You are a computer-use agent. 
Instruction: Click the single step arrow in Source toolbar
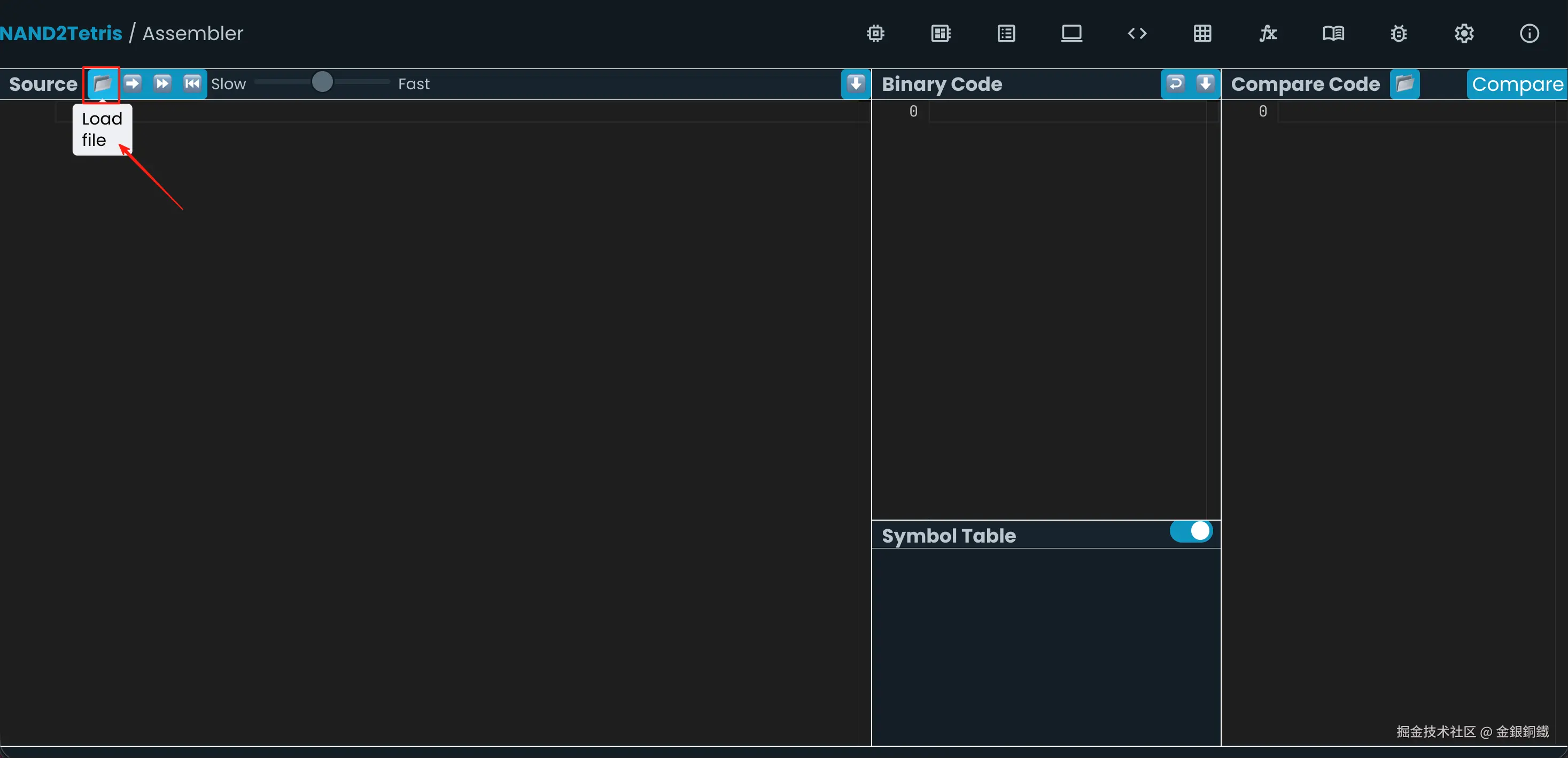tap(132, 83)
